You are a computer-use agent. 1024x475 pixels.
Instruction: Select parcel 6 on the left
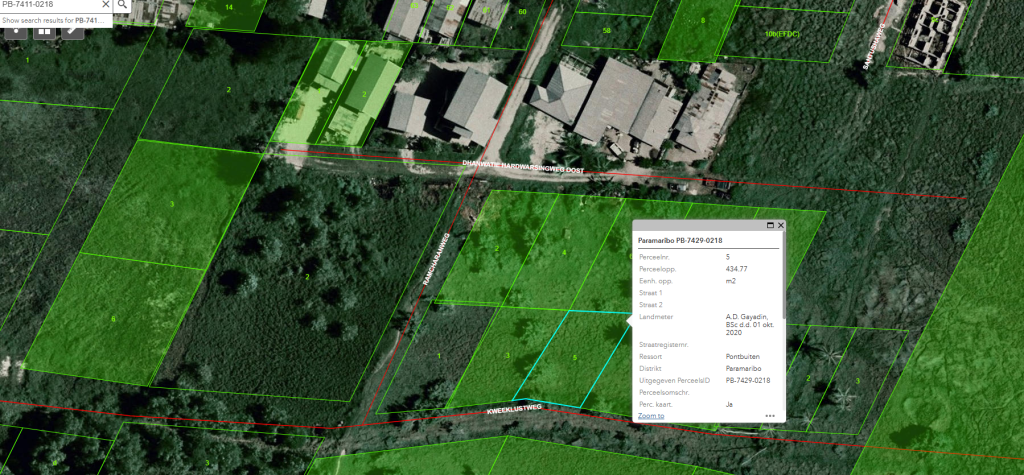pos(113,319)
